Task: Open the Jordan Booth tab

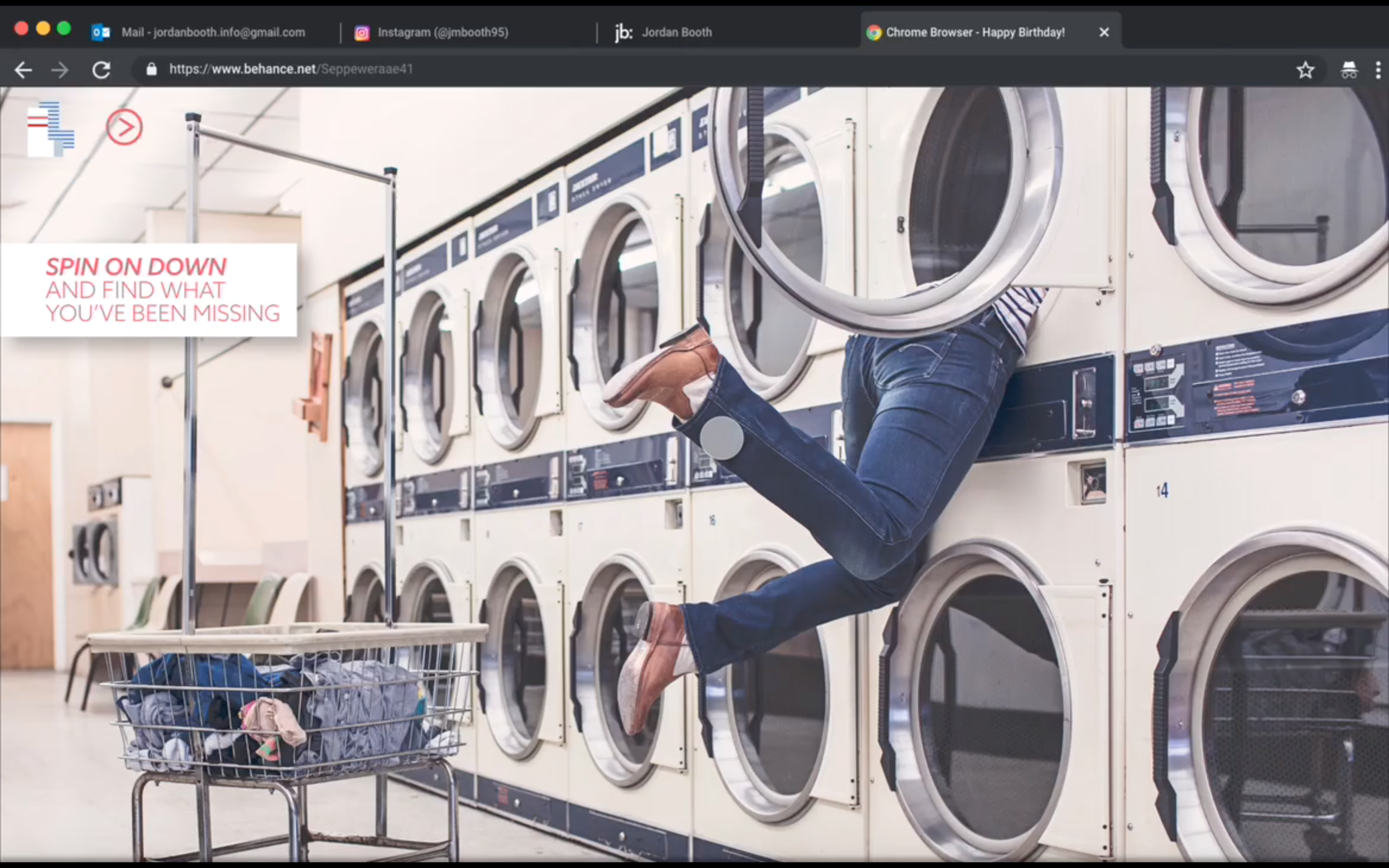Action: [676, 32]
